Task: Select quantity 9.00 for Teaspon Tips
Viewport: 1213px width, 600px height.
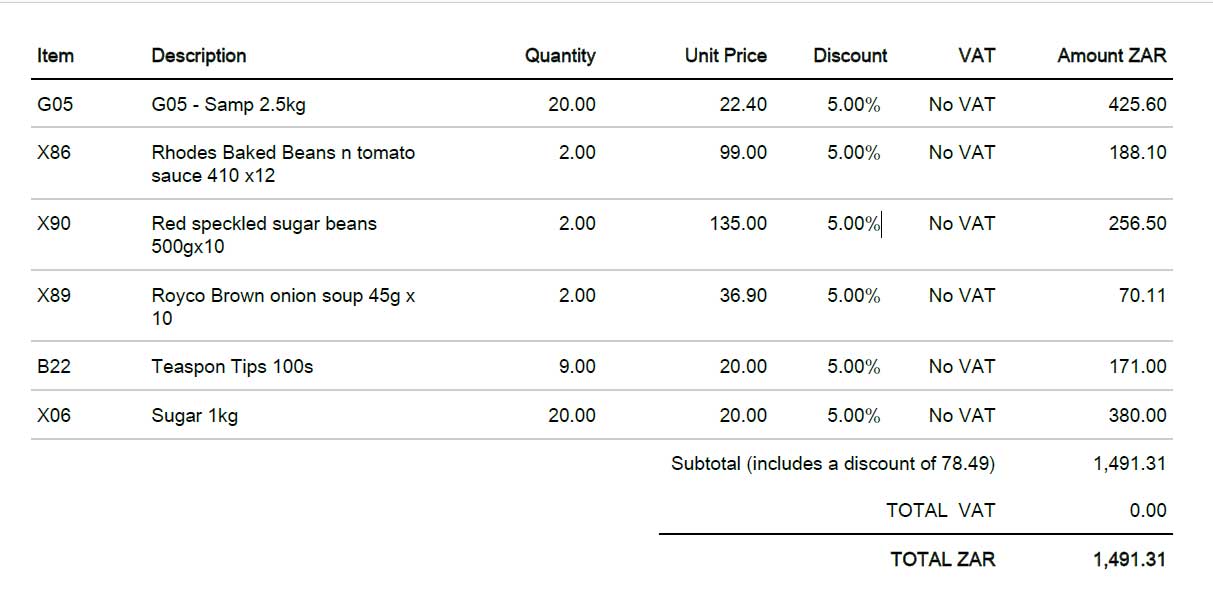Action: tap(577, 367)
